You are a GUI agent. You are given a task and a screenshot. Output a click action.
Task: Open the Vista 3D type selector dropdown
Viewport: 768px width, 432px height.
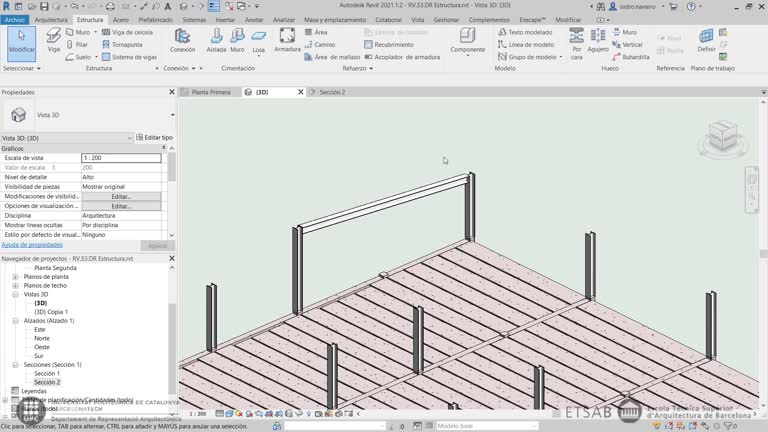171,115
